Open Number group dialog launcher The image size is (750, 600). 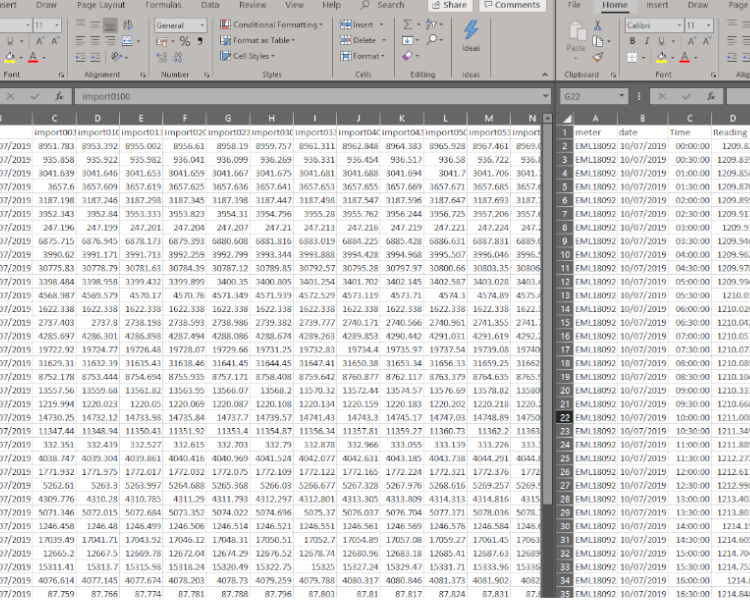pos(206,75)
